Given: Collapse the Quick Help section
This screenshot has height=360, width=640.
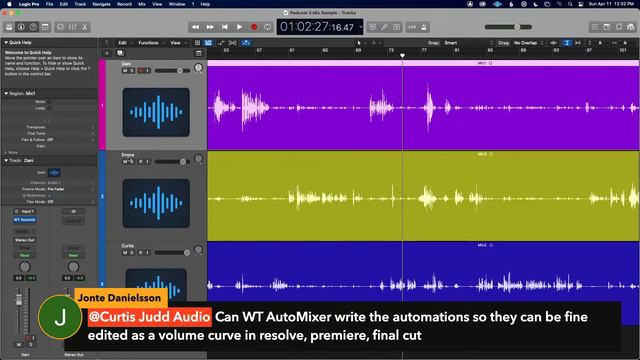Looking at the screenshot, I should pyautogui.click(x=6, y=42).
